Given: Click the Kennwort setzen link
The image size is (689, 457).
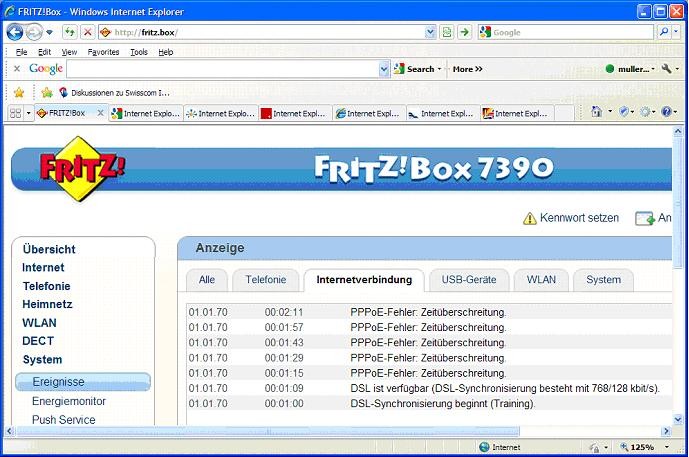Looking at the screenshot, I should point(578,218).
